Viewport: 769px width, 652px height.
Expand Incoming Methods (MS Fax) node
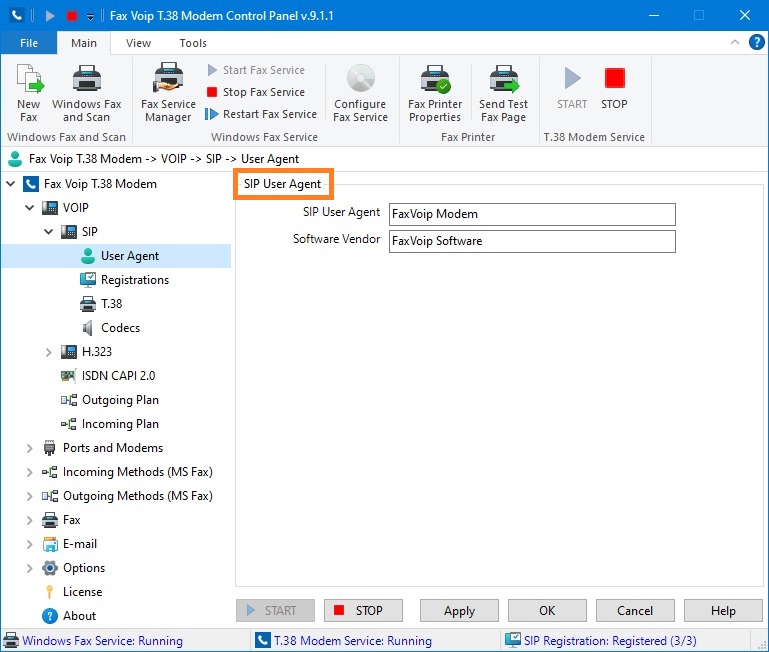(29, 472)
